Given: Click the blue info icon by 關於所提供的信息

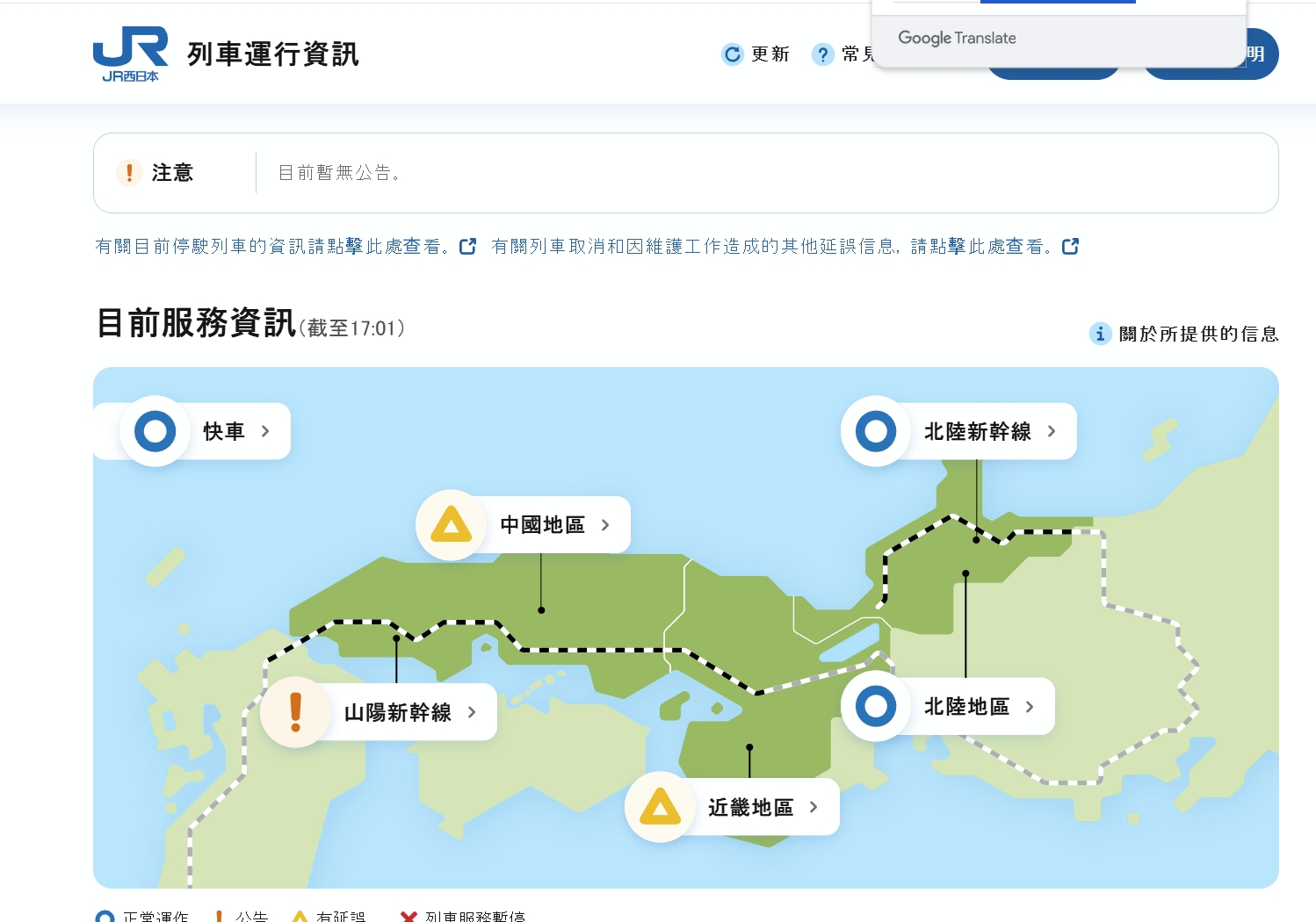Looking at the screenshot, I should (1100, 334).
